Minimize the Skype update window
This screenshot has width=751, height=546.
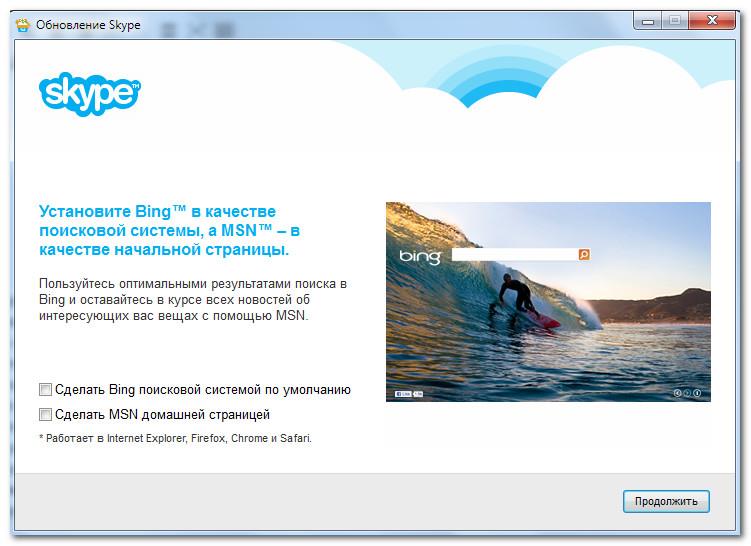point(649,18)
